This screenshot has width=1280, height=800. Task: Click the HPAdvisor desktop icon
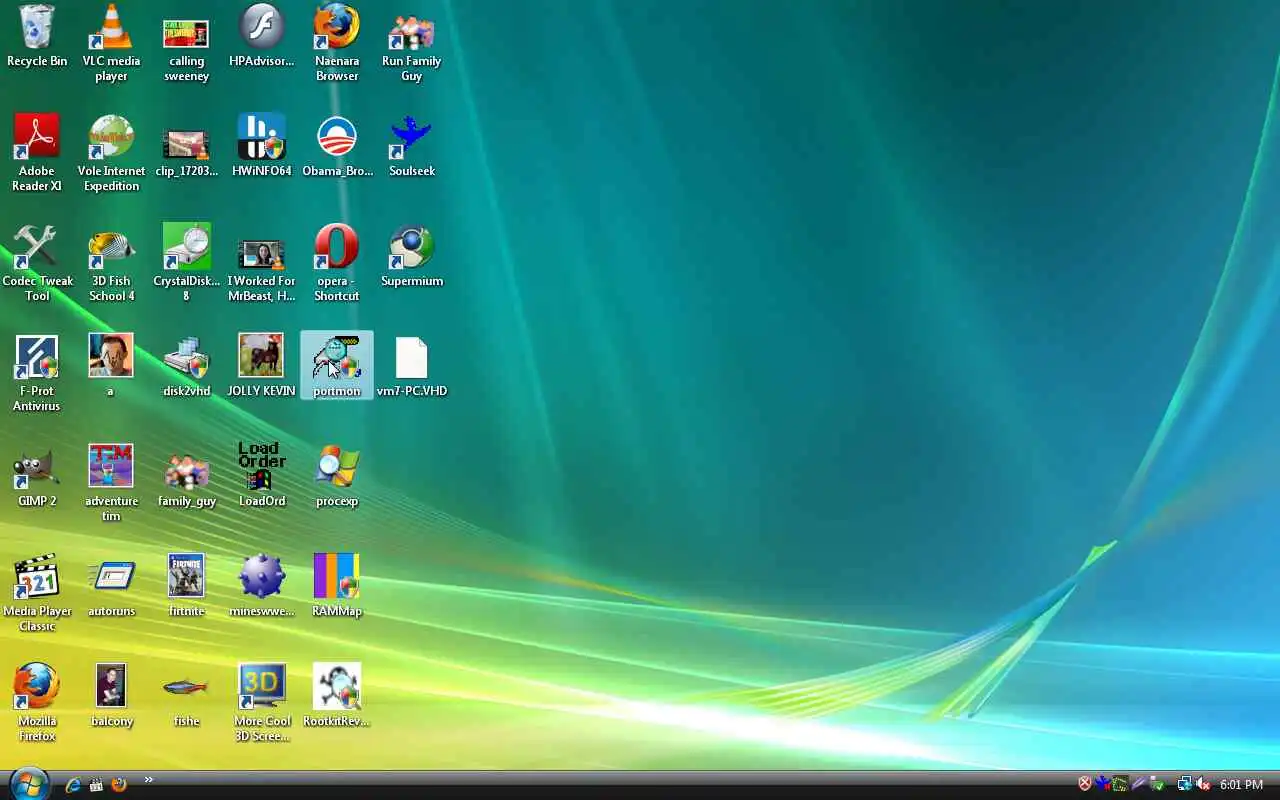click(261, 37)
